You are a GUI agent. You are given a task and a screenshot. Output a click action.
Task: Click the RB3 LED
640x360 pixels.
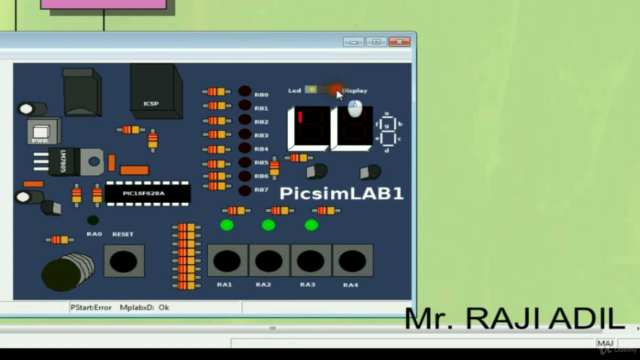(x=244, y=134)
